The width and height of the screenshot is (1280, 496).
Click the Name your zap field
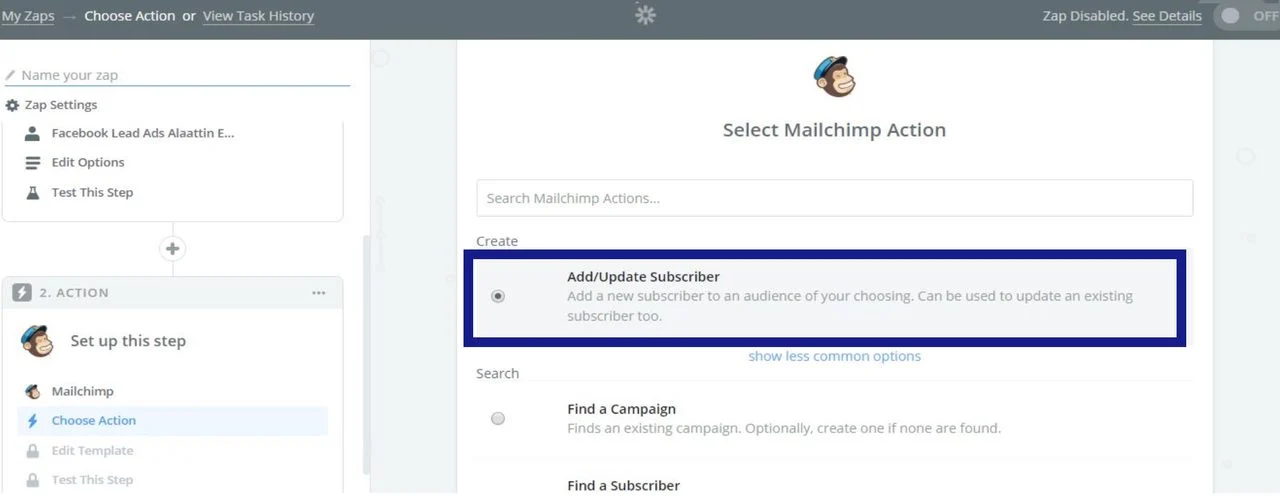(x=177, y=75)
